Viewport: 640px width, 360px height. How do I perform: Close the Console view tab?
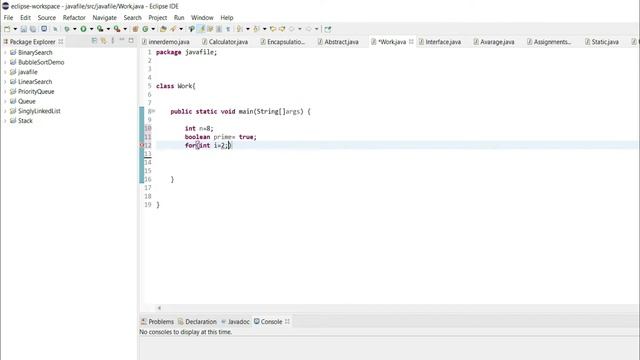(x=287, y=322)
